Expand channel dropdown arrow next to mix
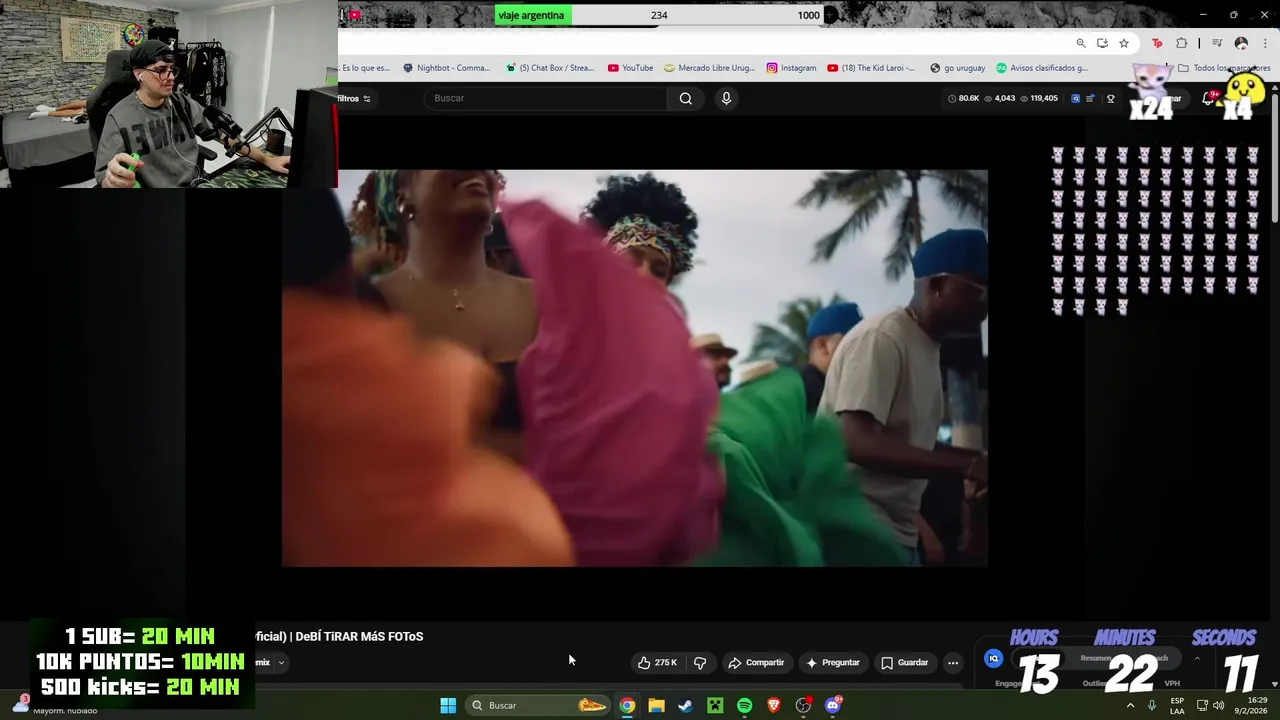Viewport: 1280px width, 720px height. point(281,662)
